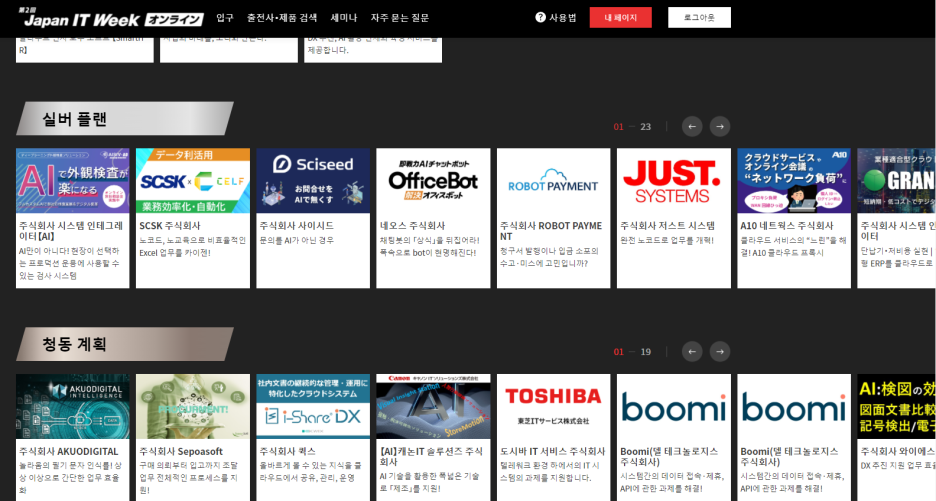Click company name SCSK 주식회사
The image size is (936, 501).
(x=170, y=226)
